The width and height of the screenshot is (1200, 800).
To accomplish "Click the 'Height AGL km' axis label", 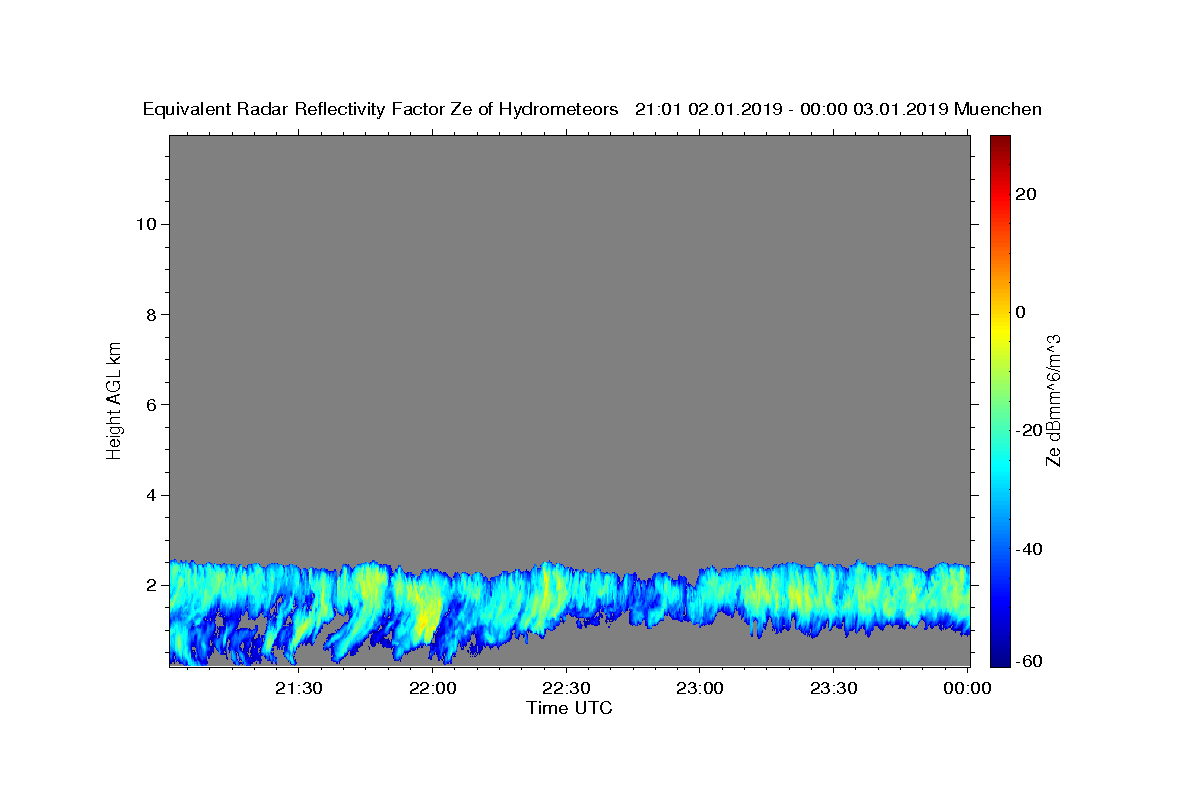I will point(115,400).
